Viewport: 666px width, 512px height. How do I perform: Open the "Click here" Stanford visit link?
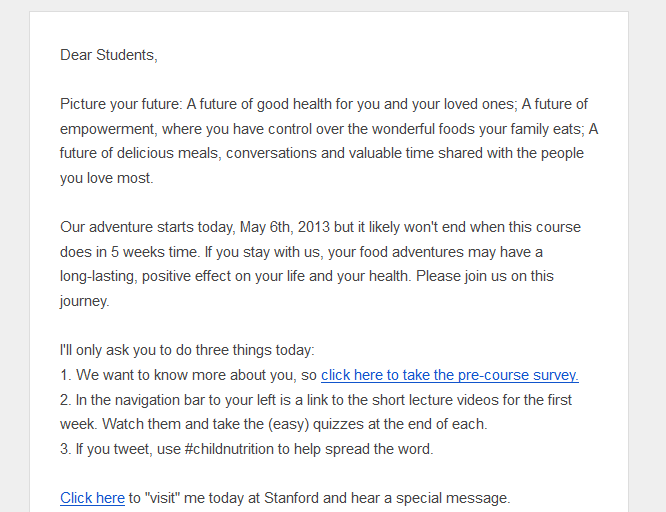click(92, 497)
